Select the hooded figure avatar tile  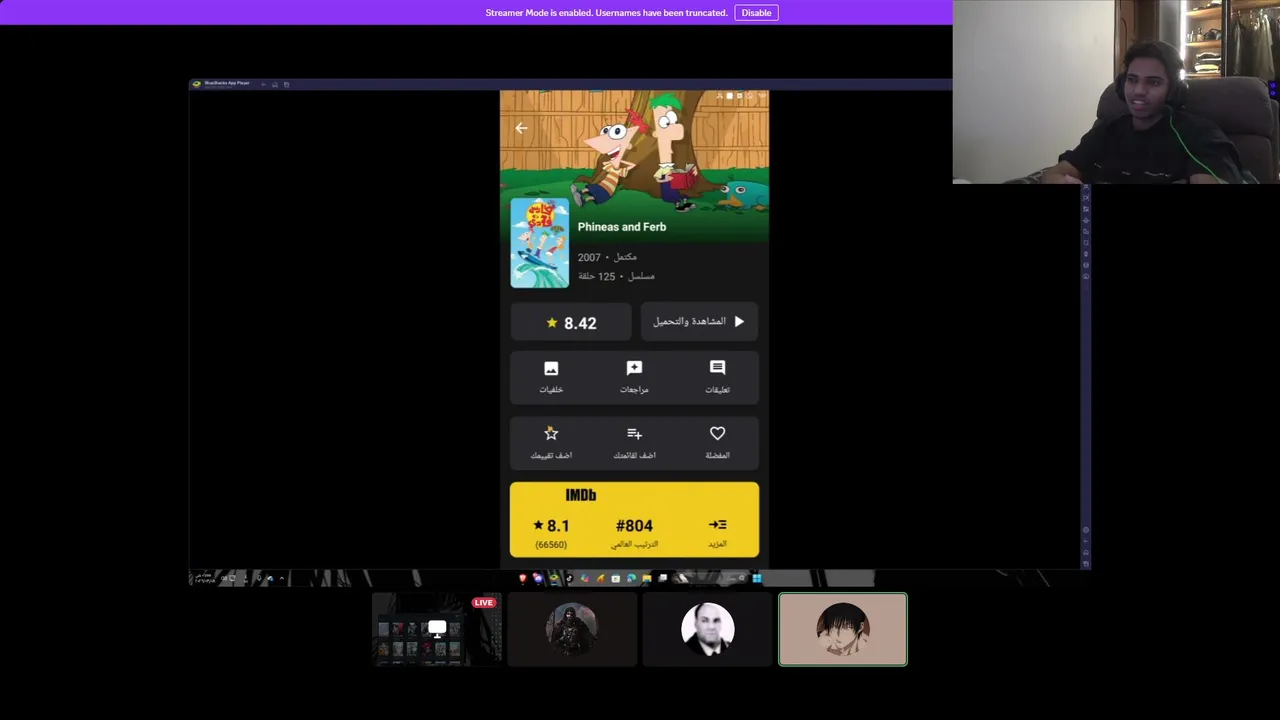[572, 629]
